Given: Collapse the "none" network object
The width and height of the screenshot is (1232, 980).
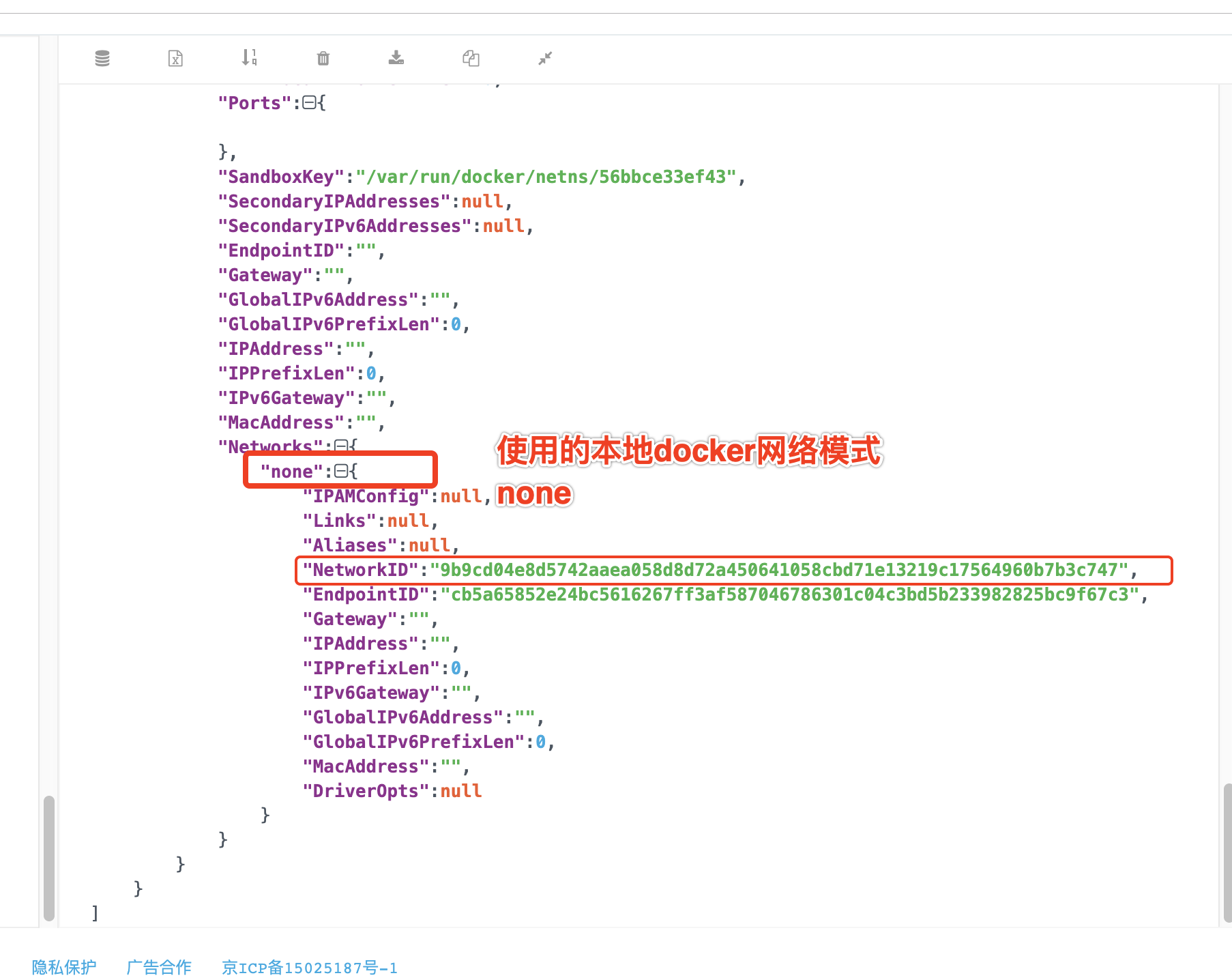Looking at the screenshot, I should click(x=341, y=472).
